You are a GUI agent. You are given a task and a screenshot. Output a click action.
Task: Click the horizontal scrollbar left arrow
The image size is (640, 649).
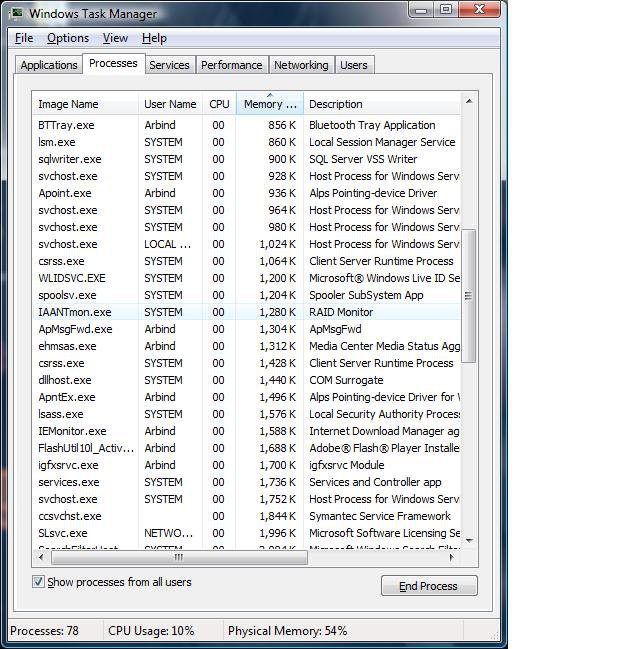coord(41,557)
